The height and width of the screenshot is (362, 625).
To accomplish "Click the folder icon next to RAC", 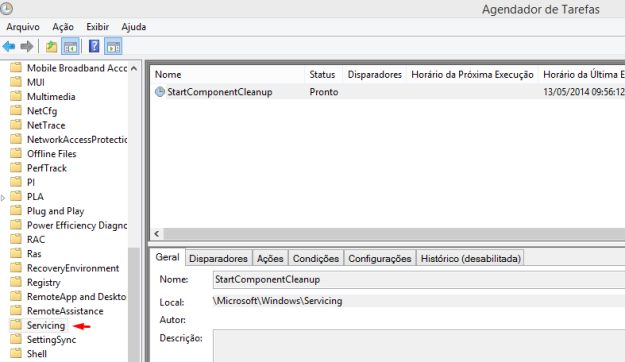I will tap(16, 239).
